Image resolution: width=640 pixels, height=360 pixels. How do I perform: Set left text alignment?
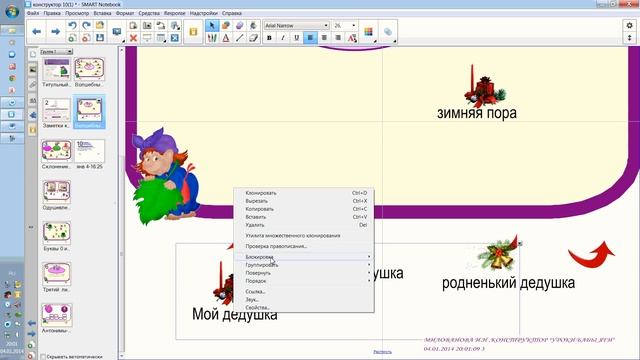pyautogui.click(x=310, y=38)
